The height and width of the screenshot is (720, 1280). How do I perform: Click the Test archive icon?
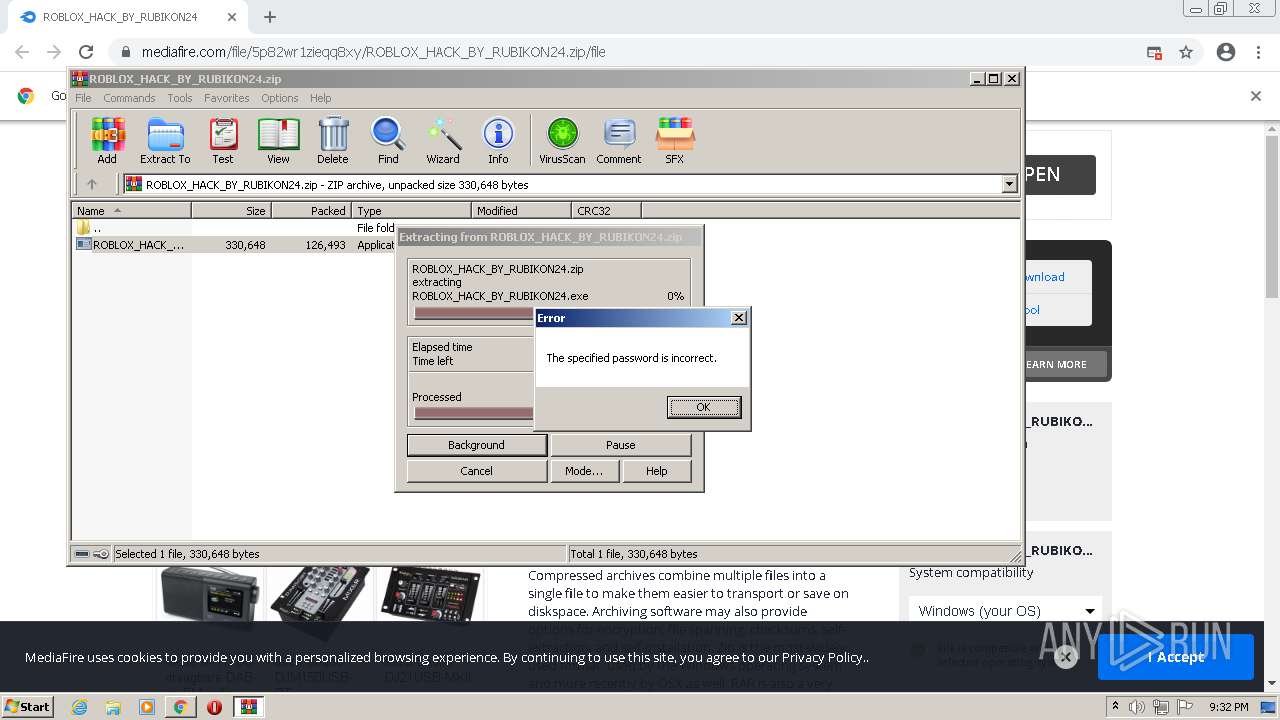tap(223, 141)
